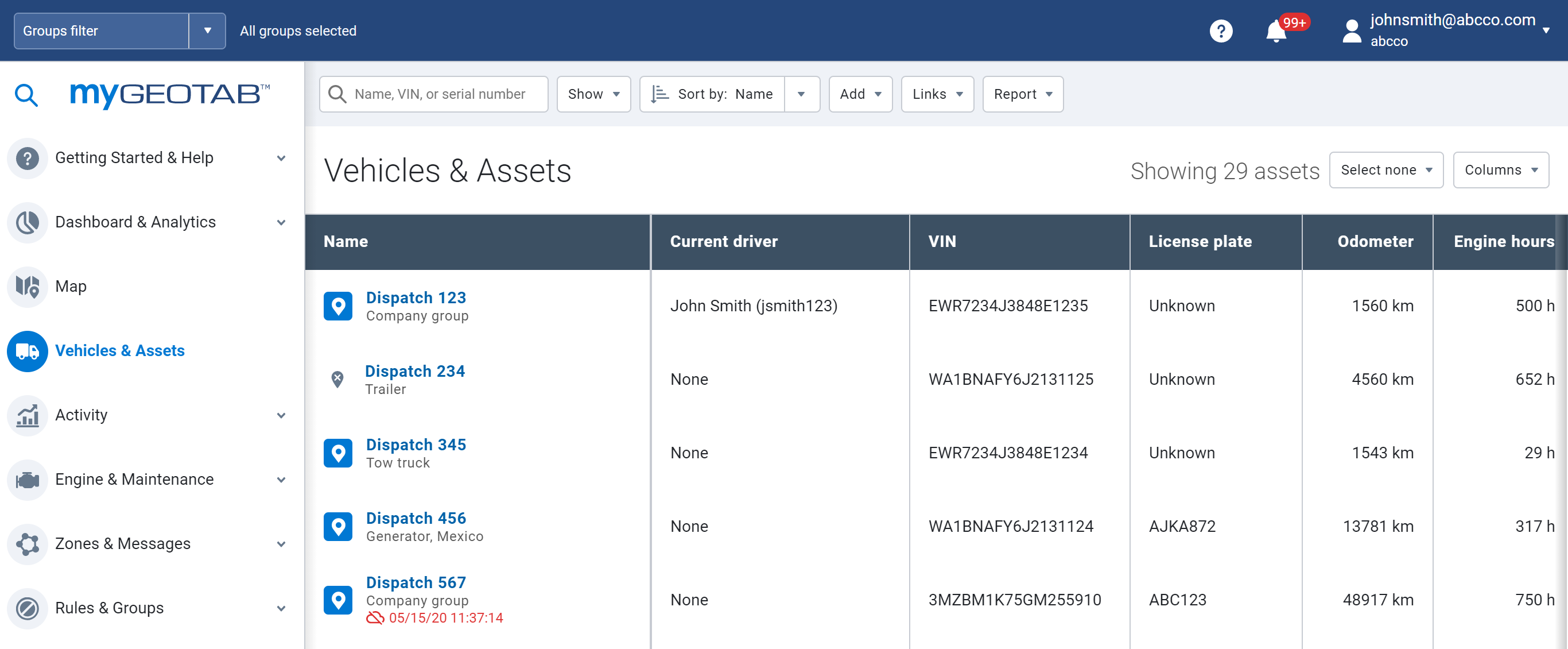Click the Rules & Groups icon
This screenshot has height=649, width=1568.
28,608
